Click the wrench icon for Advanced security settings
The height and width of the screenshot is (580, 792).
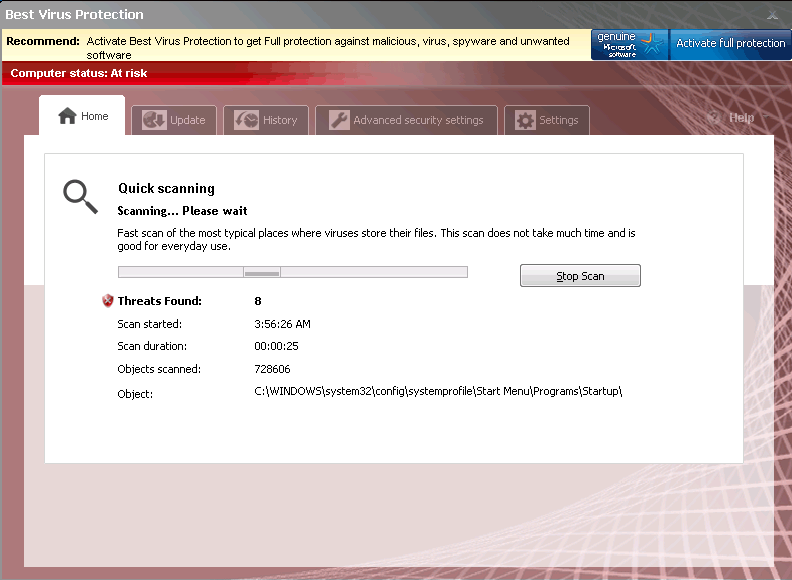click(338, 120)
